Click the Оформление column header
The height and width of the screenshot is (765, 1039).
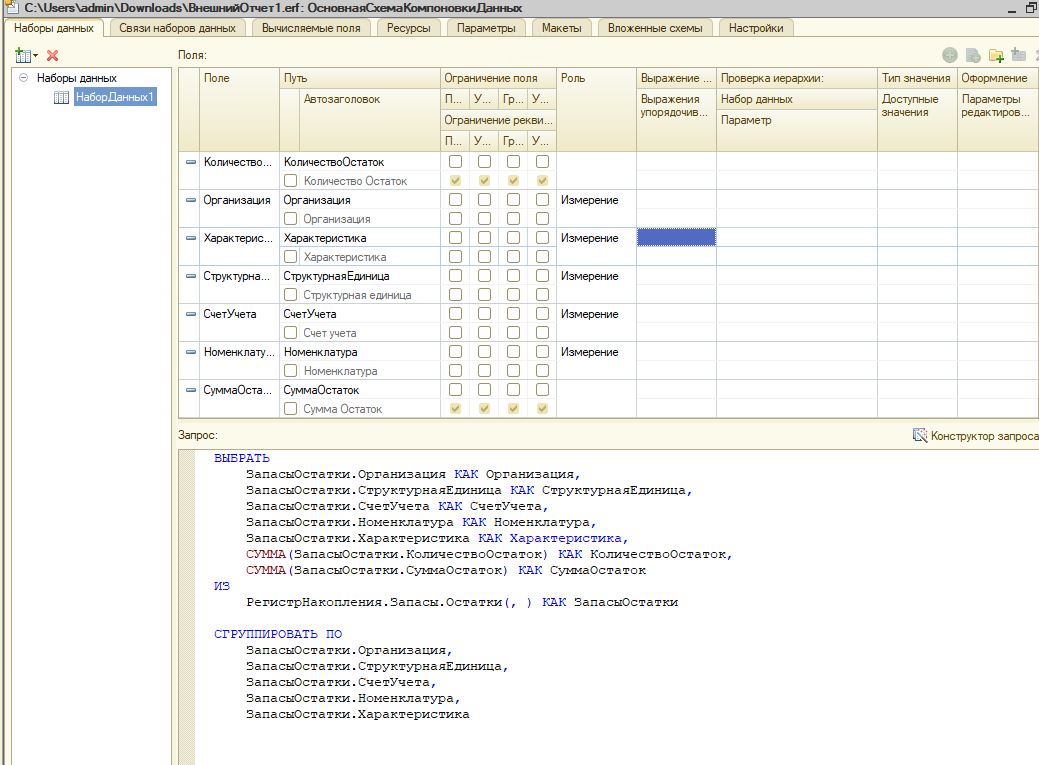point(997,78)
